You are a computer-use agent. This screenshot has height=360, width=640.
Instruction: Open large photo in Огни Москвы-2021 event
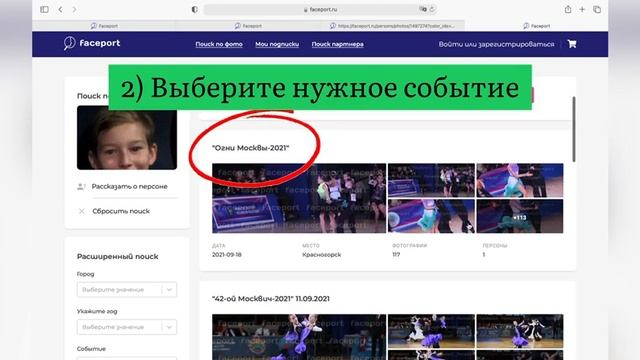tap(299, 198)
